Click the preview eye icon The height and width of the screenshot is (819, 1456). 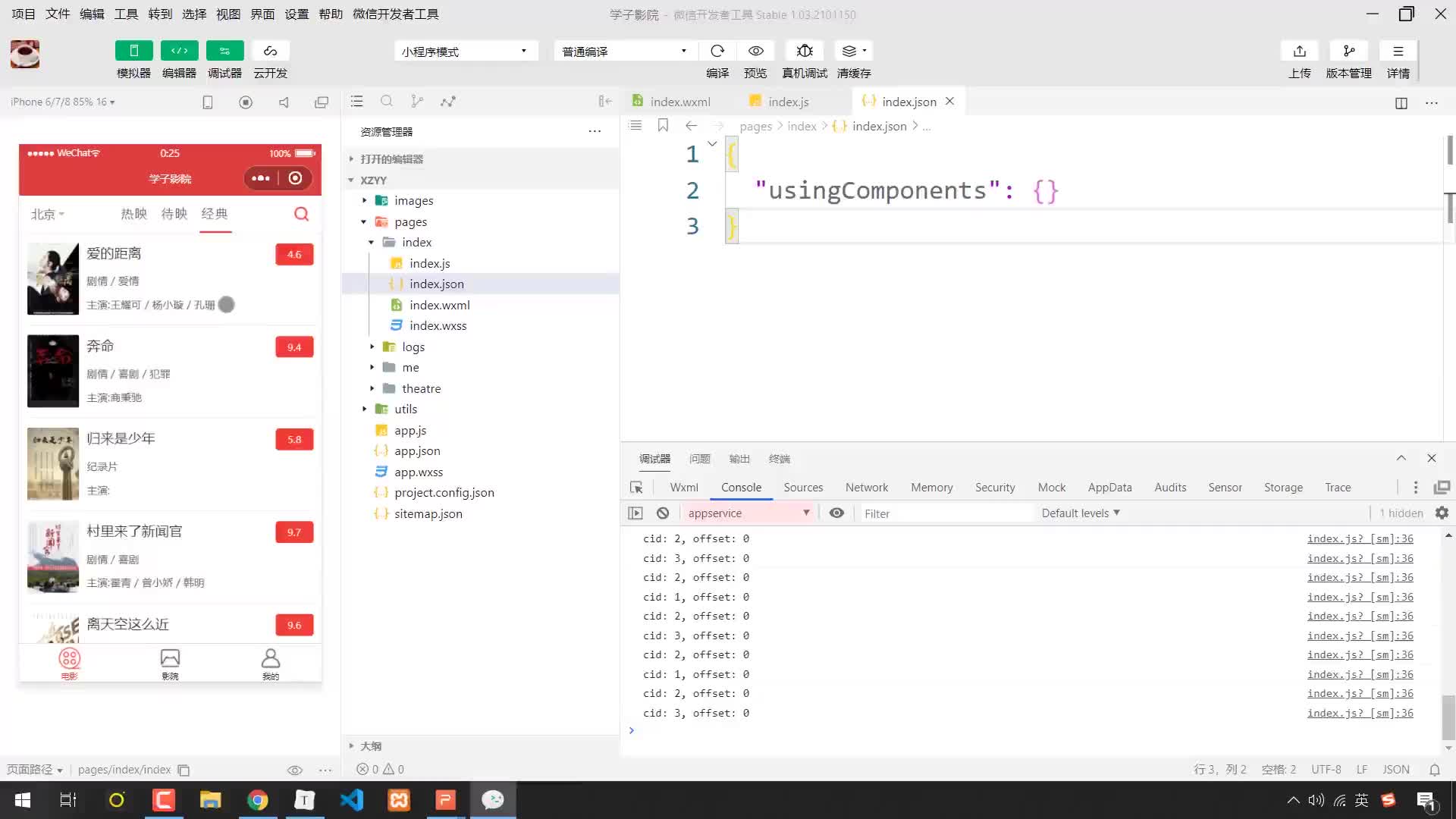pyautogui.click(x=755, y=51)
